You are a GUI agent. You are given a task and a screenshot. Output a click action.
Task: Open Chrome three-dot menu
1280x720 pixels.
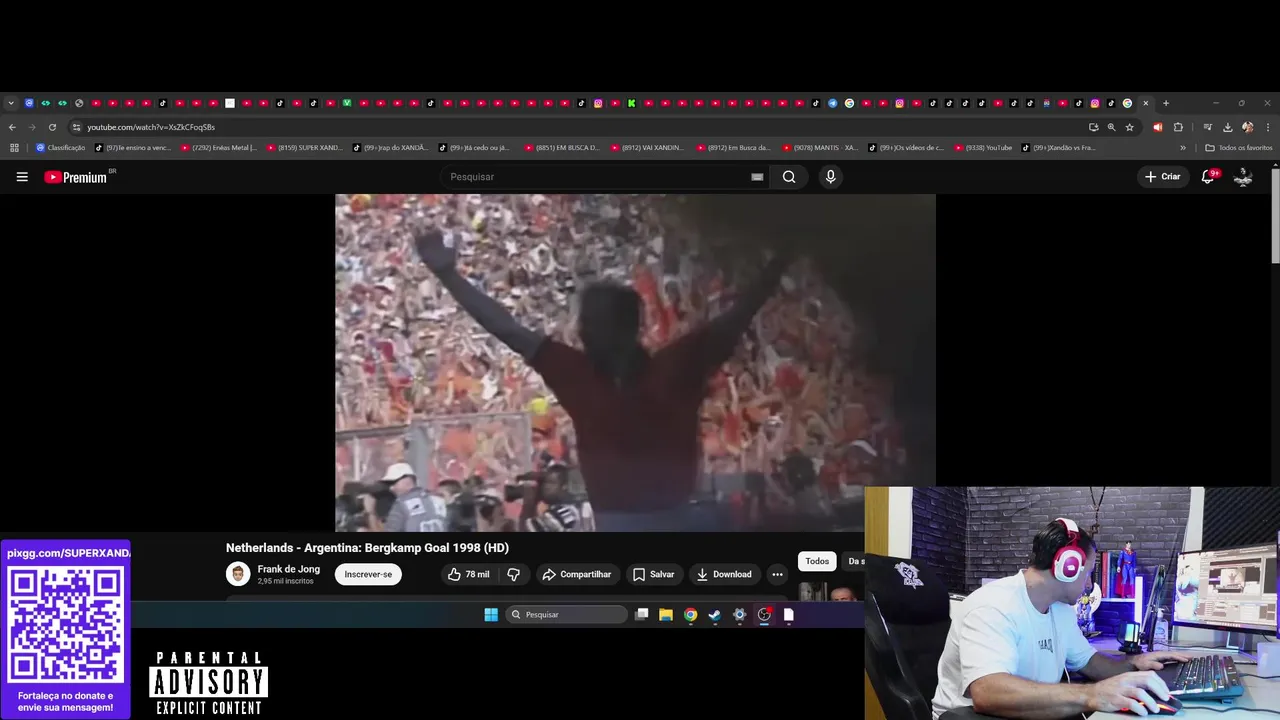(1268, 127)
